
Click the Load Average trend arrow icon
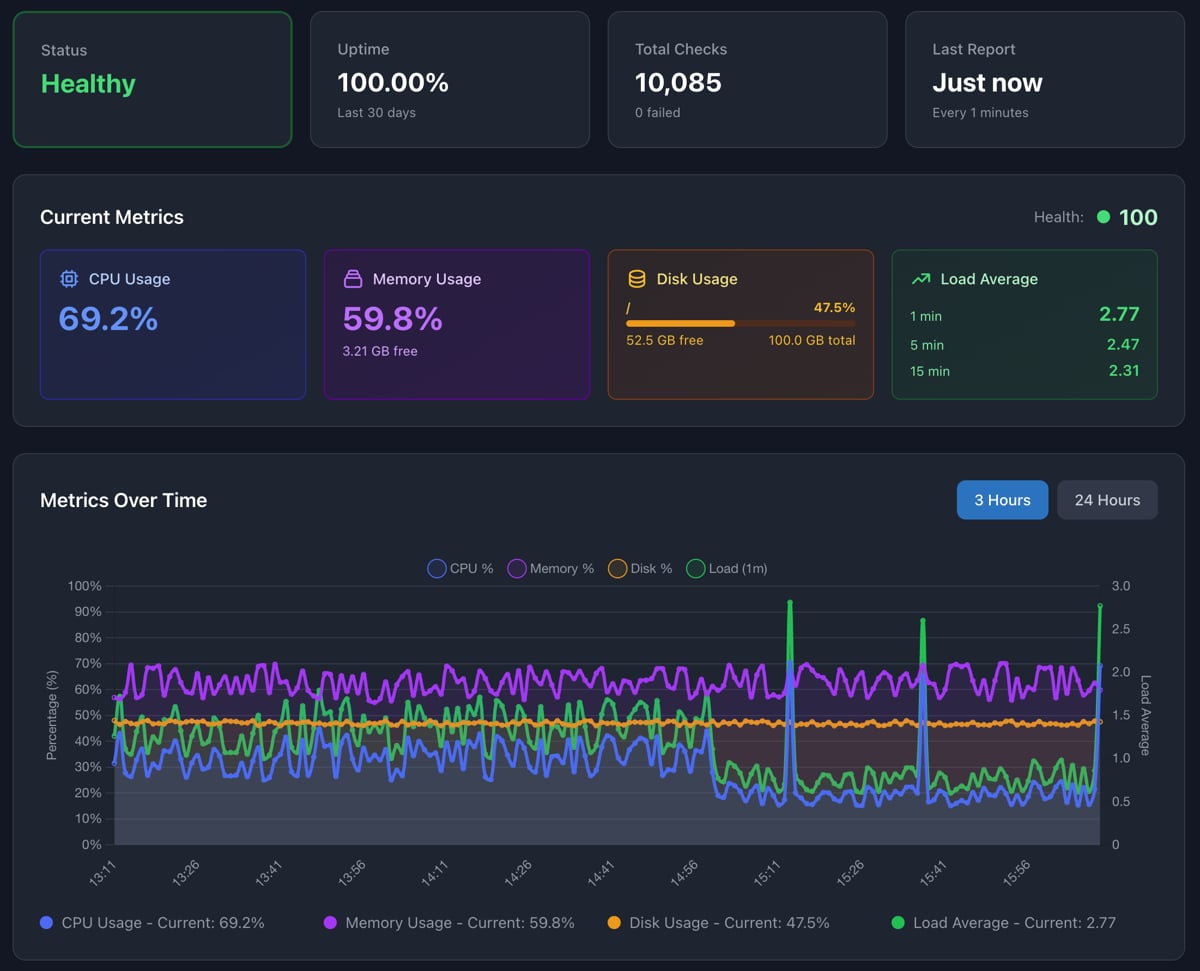coord(920,279)
